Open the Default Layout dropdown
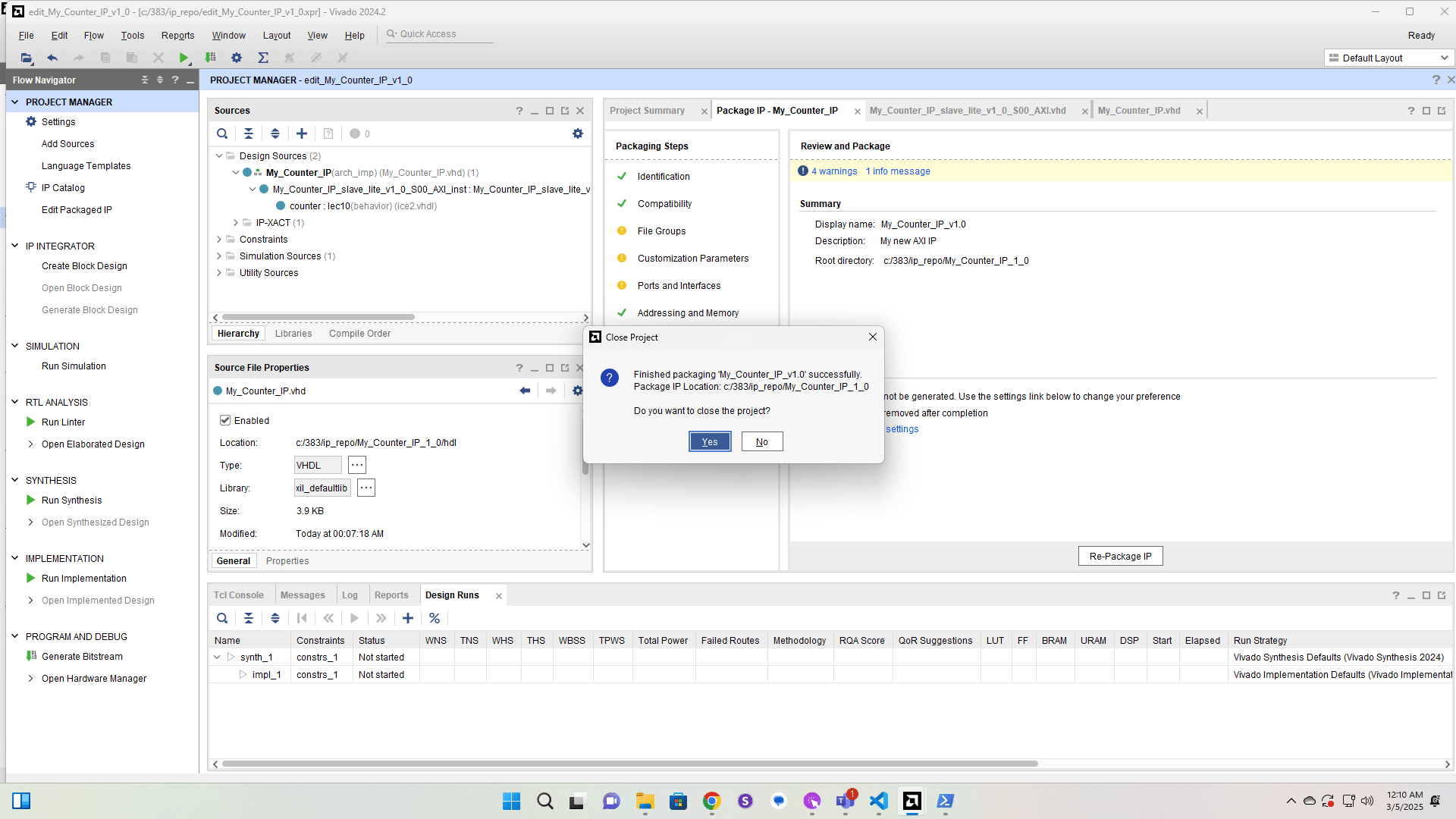Image resolution: width=1456 pixels, height=819 pixels. pyautogui.click(x=1389, y=58)
